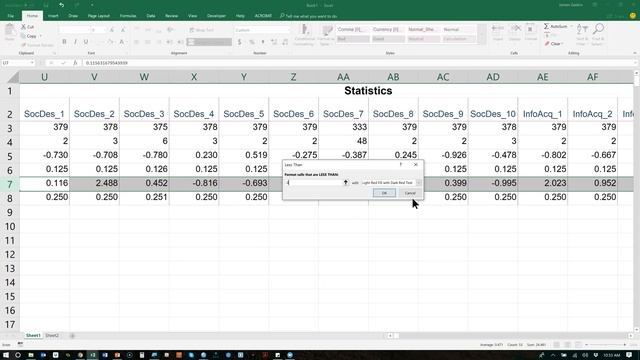Click the Cut scissors icon
This screenshot has width=640, height=360.
[23, 27]
